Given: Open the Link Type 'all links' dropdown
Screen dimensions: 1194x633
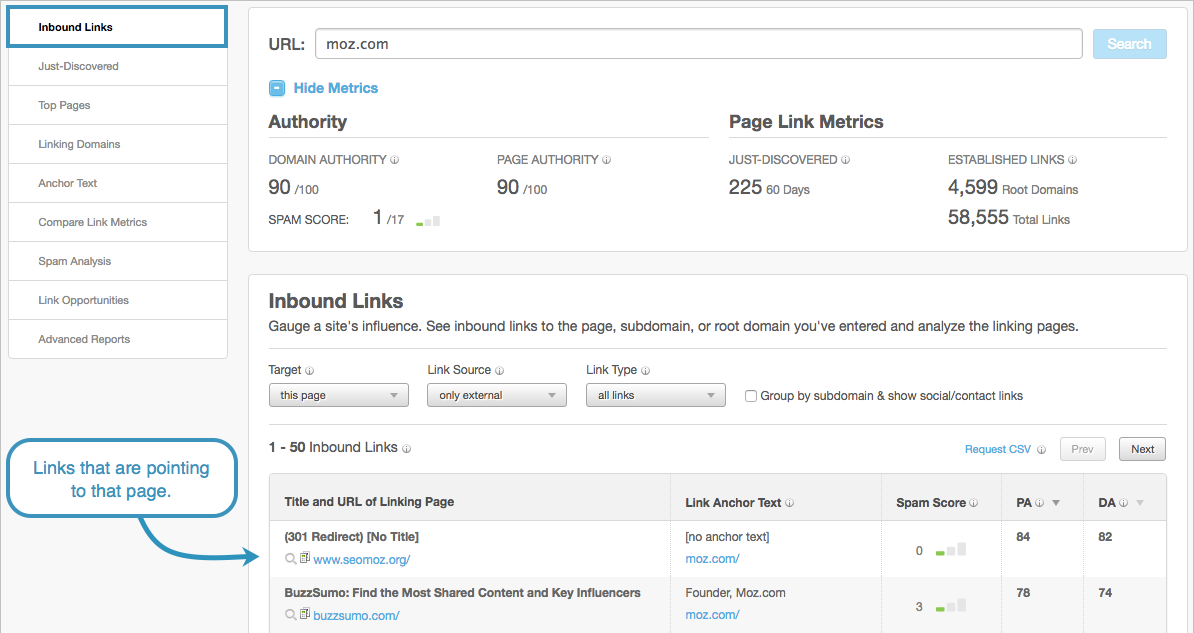Looking at the screenshot, I should point(656,395).
